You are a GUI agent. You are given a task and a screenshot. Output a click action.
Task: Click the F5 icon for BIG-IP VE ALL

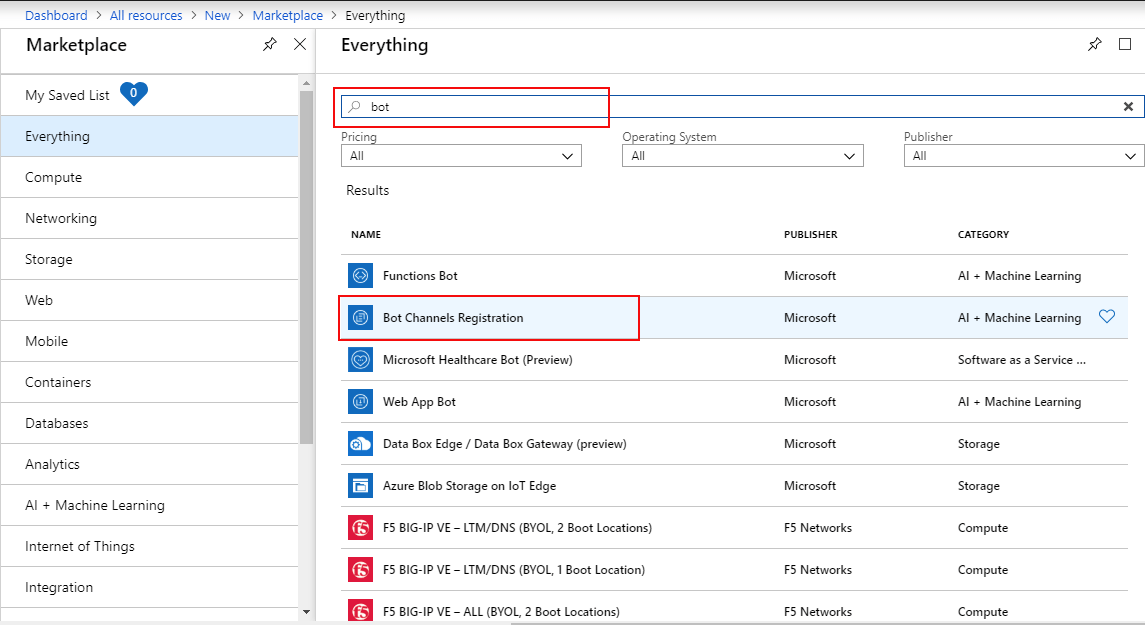pyautogui.click(x=361, y=611)
